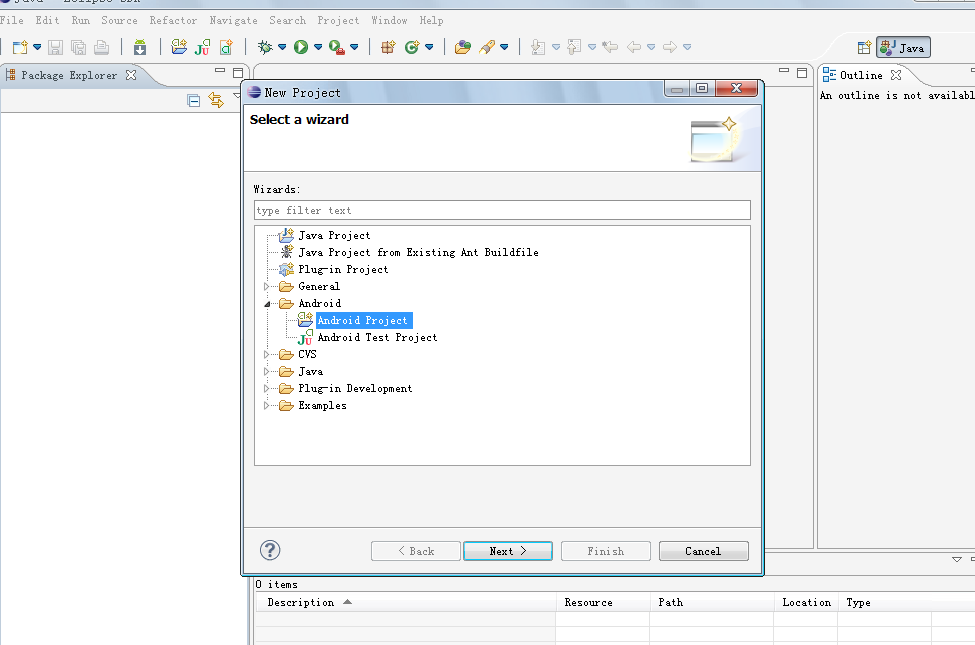This screenshot has width=975, height=645.
Task: Click the Debug bug icon
Action: 265,47
